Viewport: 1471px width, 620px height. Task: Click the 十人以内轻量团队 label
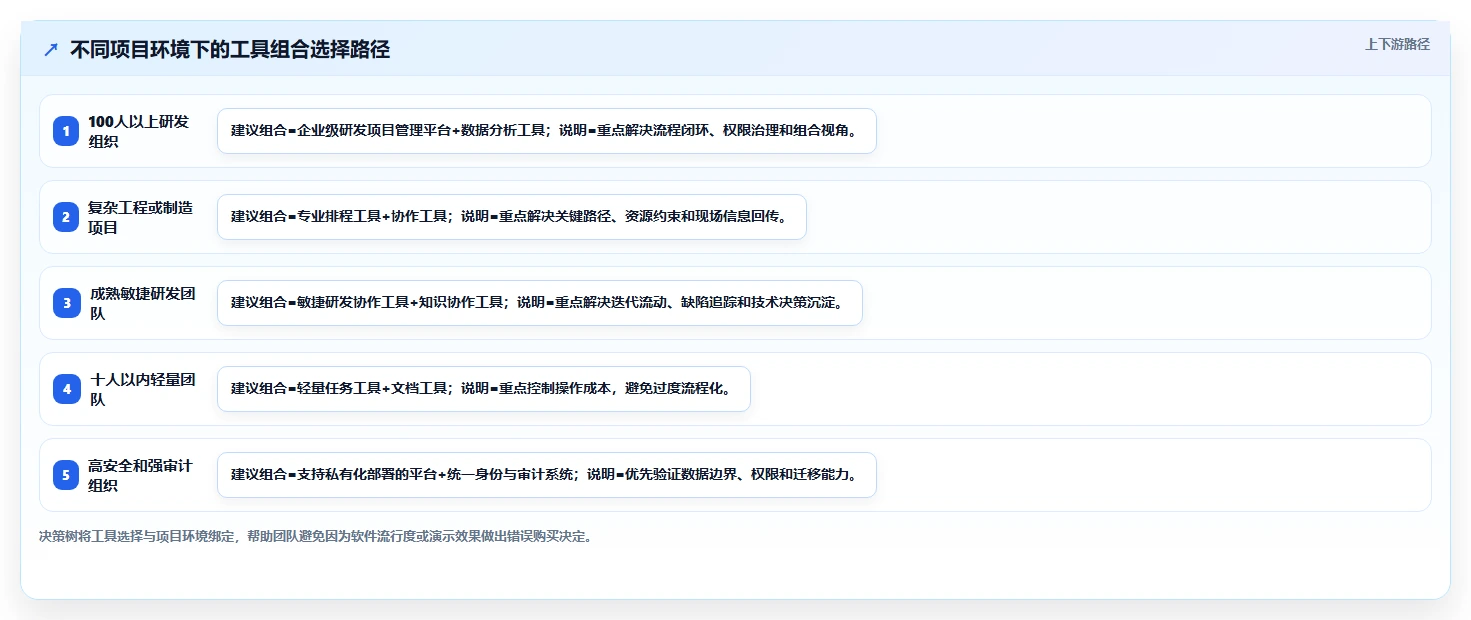tap(142, 389)
